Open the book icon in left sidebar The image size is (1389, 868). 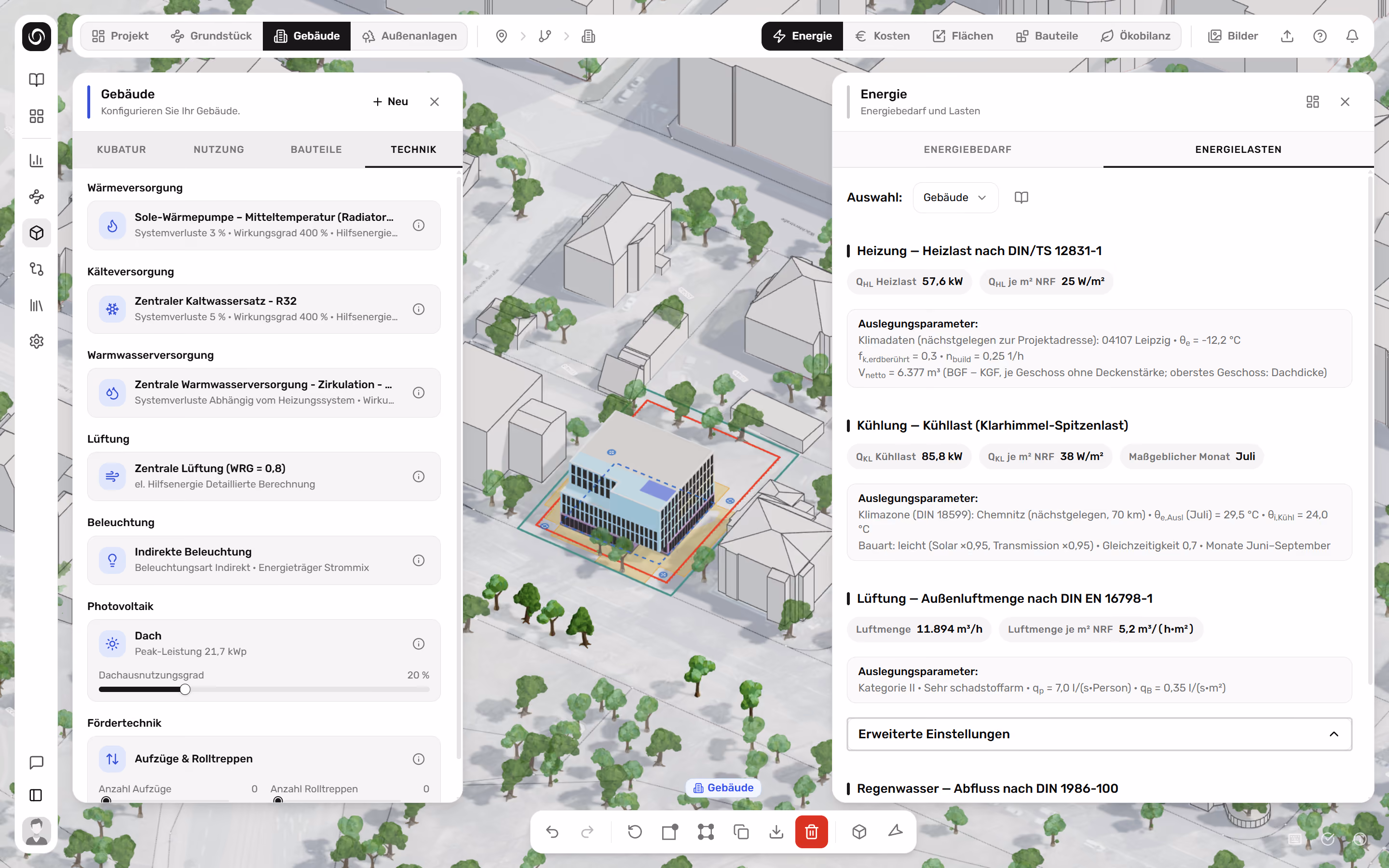(x=36, y=80)
